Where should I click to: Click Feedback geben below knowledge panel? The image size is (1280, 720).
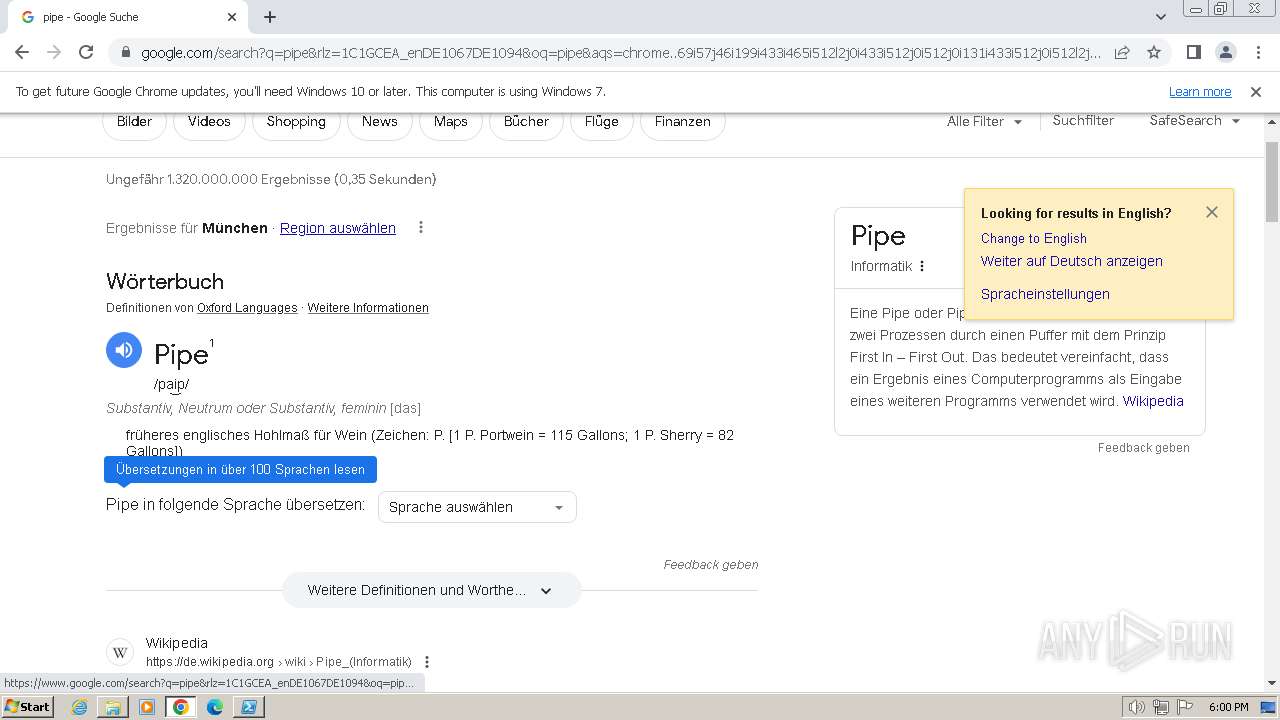[1144, 448]
